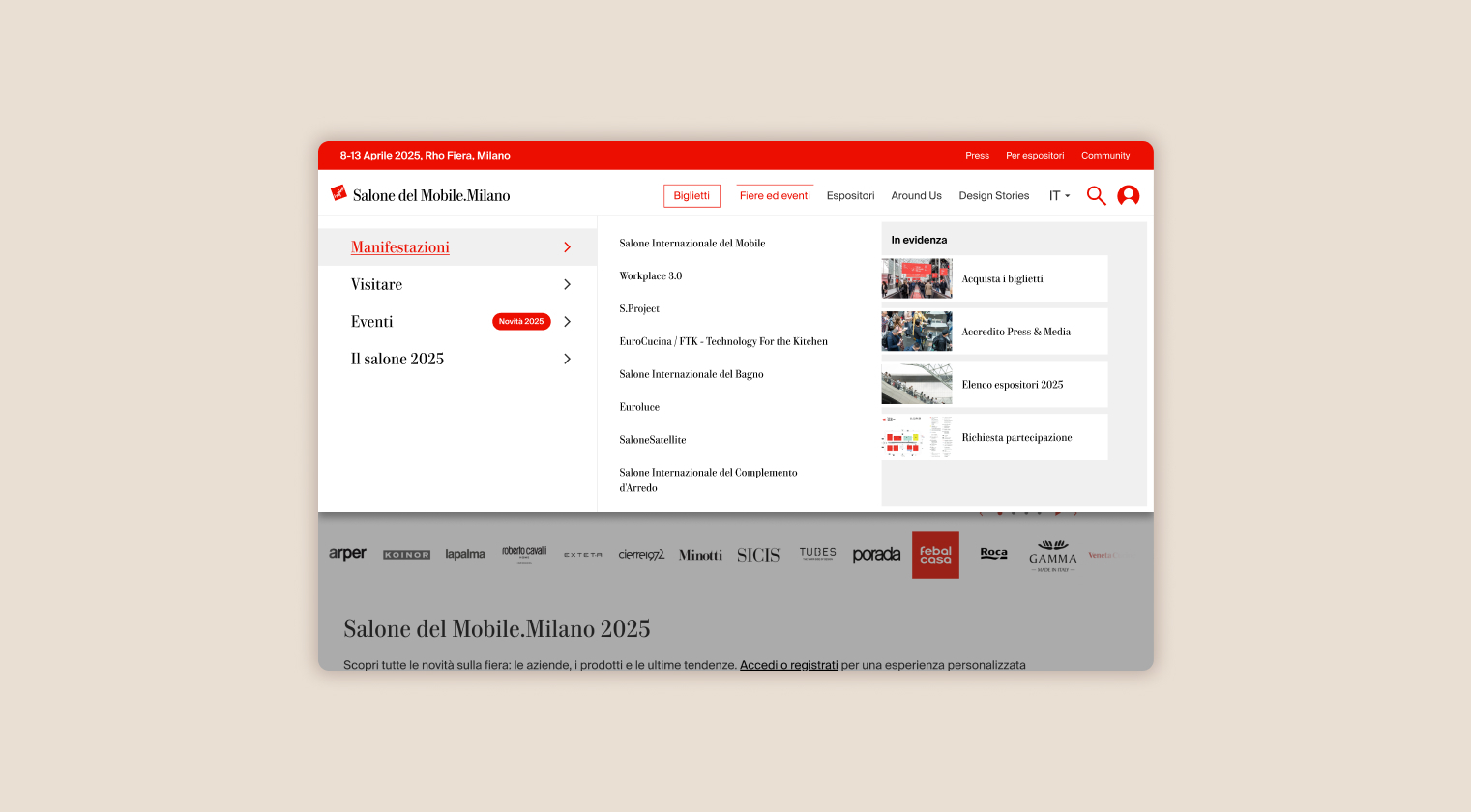1471x812 pixels.
Task: Click the Biglietti button
Action: click(691, 195)
